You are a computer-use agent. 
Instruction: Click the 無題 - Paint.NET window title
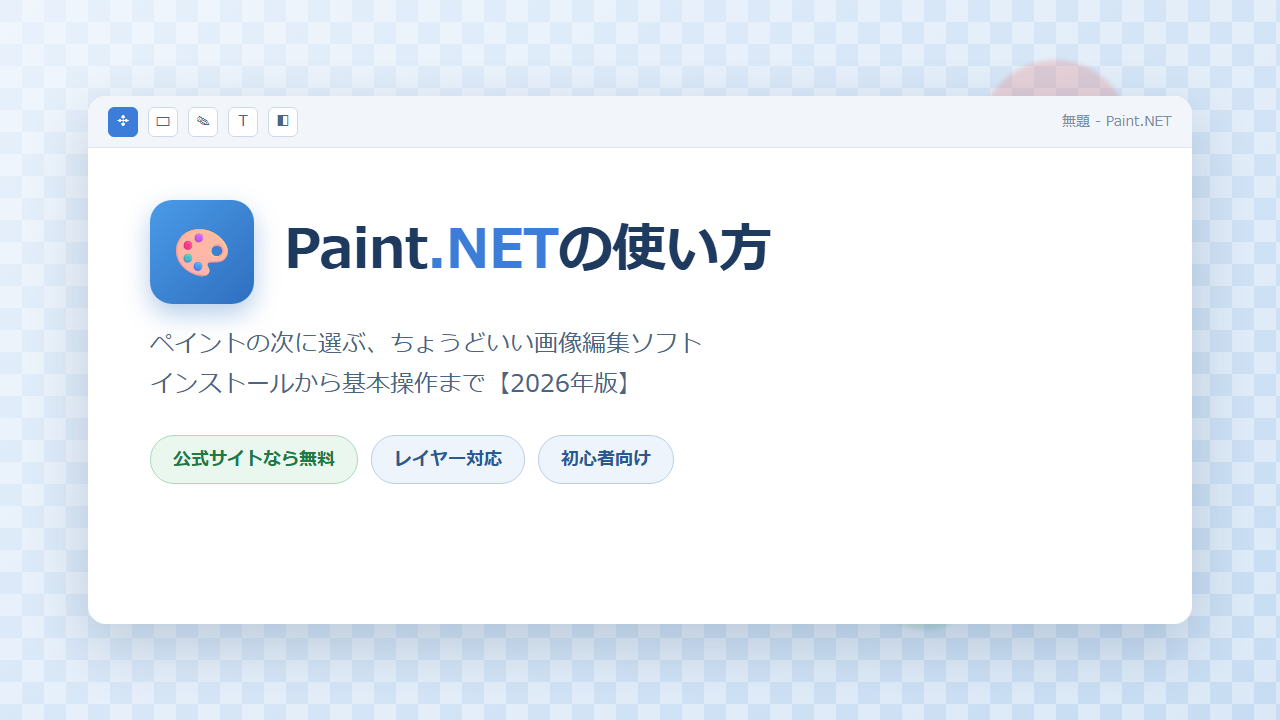(x=1116, y=122)
